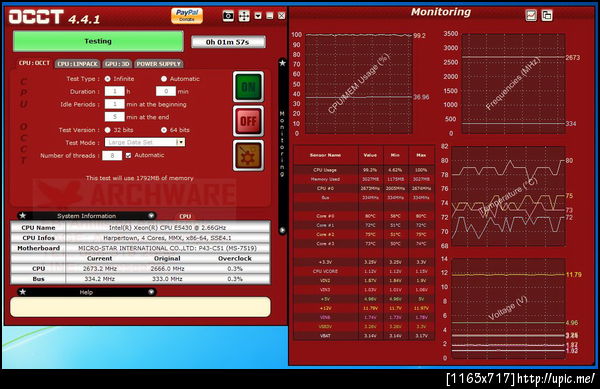Click the Temperature (°C) graph
Image resolution: width=600 pixels, height=389 pixels.
point(508,196)
